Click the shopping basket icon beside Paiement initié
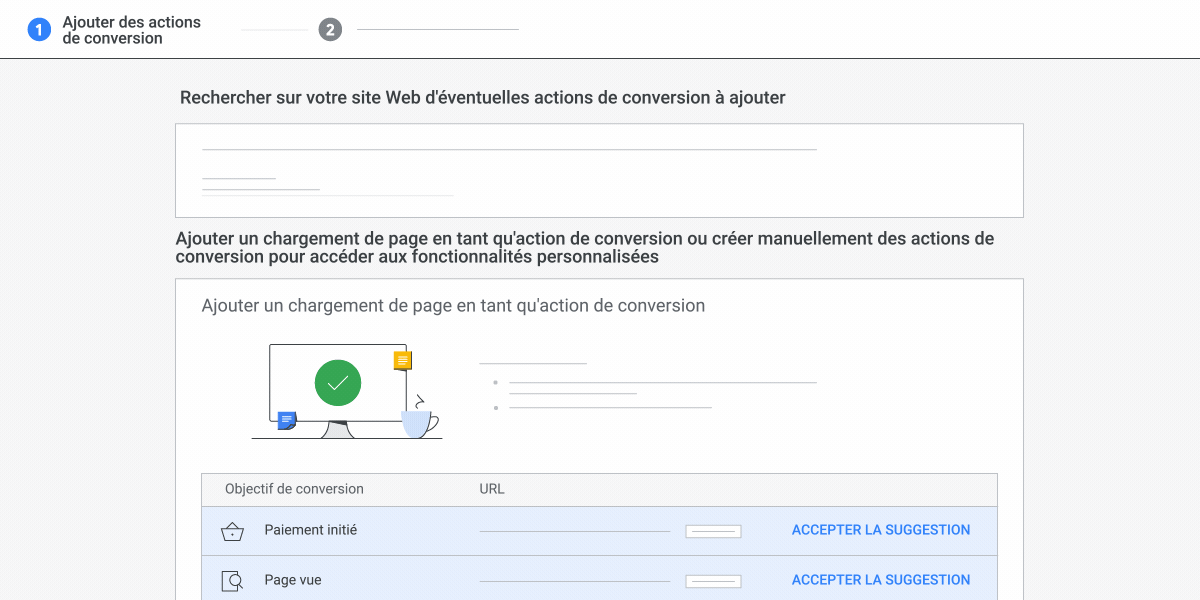1200x600 pixels. [x=232, y=530]
